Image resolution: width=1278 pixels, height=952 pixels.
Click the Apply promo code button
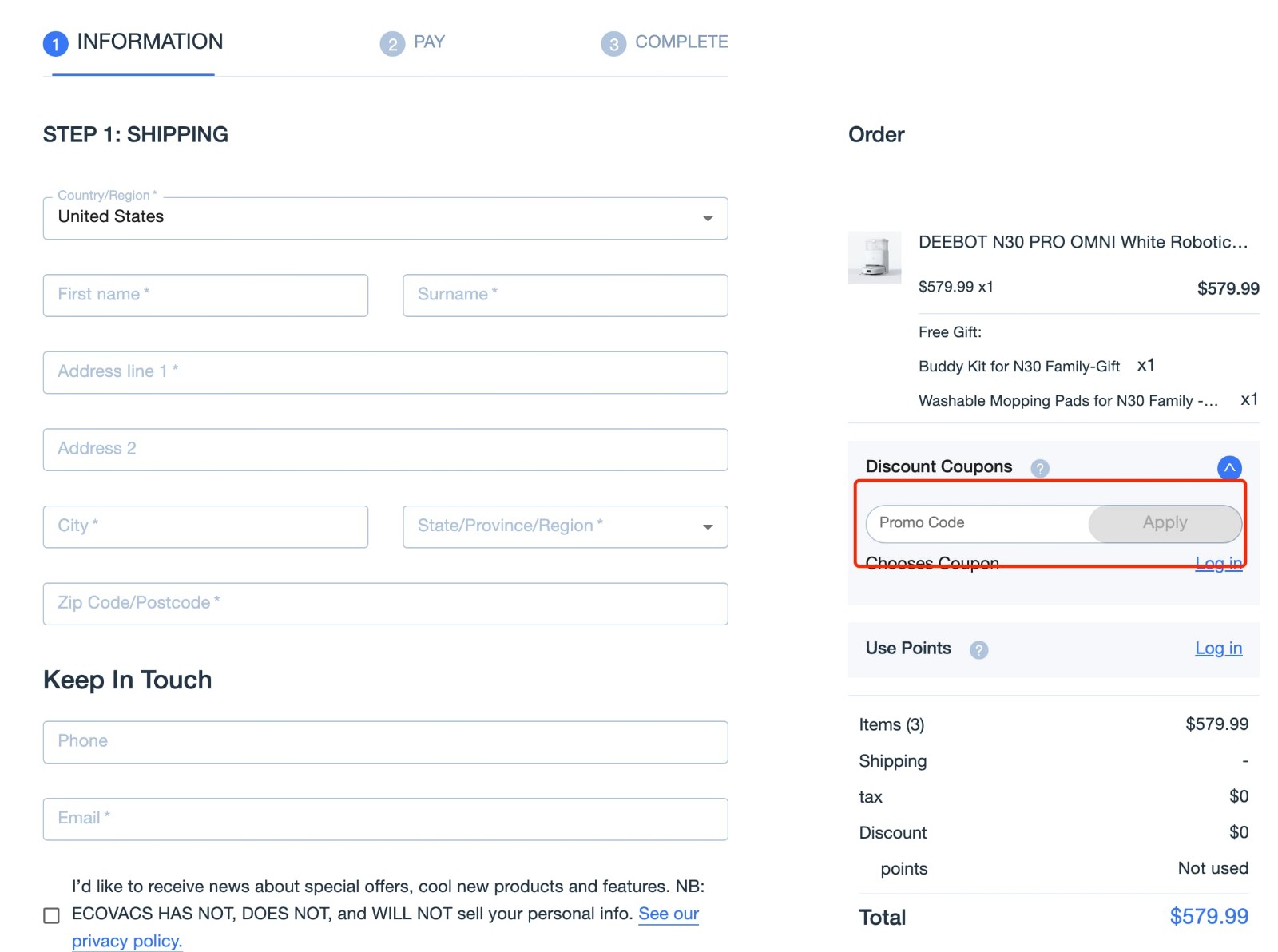coord(1164,523)
